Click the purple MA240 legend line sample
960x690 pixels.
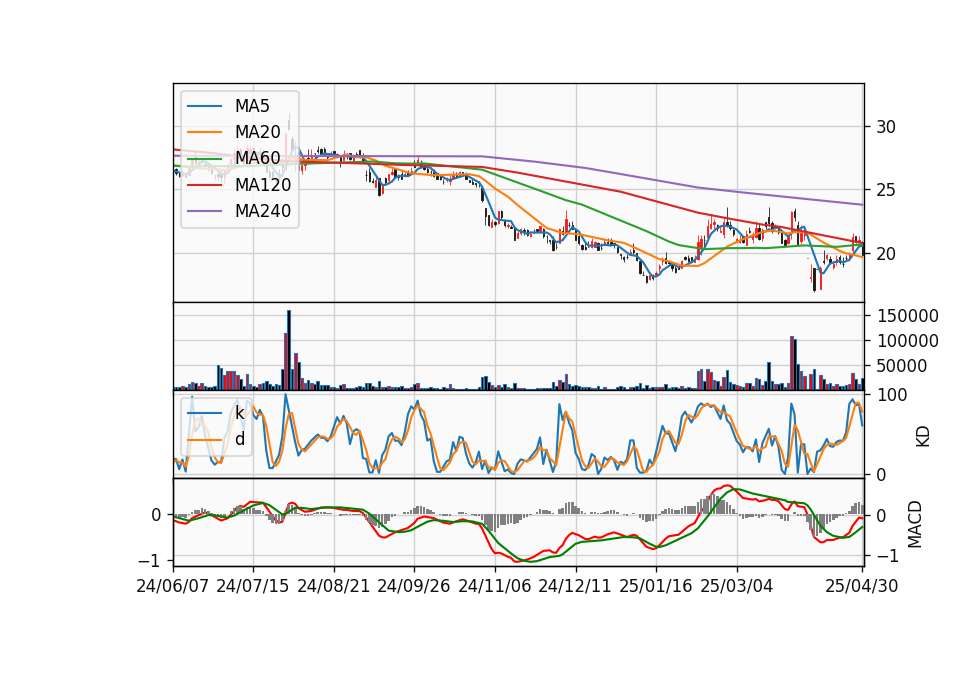(x=204, y=211)
